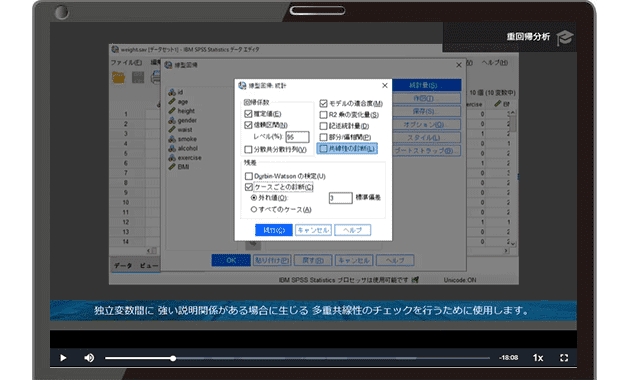Select row 14 header in data editor
The width and height of the screenshot is (630, 380).
(126, 241)
